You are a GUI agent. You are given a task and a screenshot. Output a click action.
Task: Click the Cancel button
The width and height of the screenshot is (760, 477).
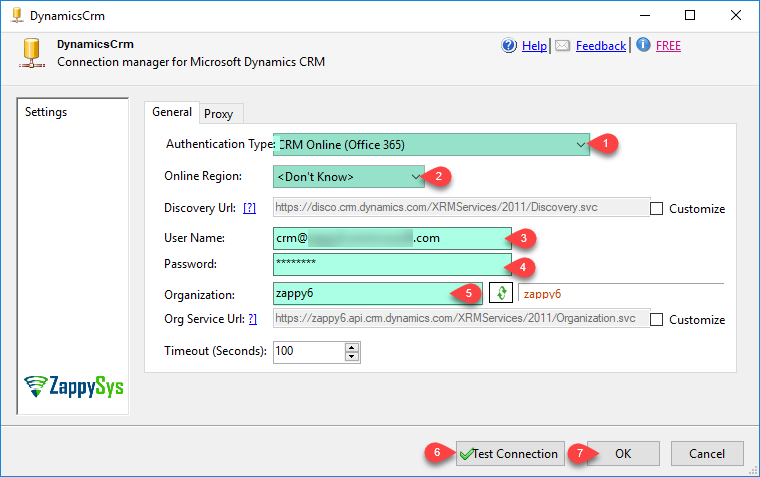[707, 454]
